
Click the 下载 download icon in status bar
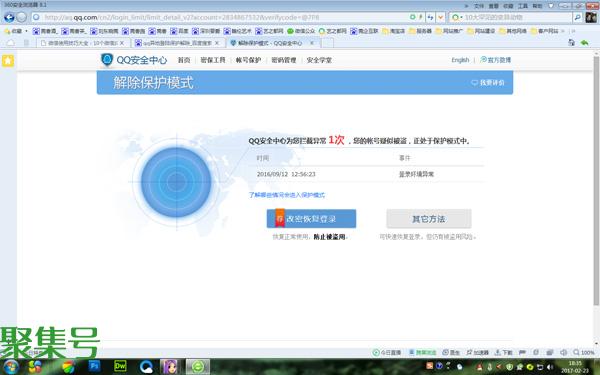coord(504,352)
